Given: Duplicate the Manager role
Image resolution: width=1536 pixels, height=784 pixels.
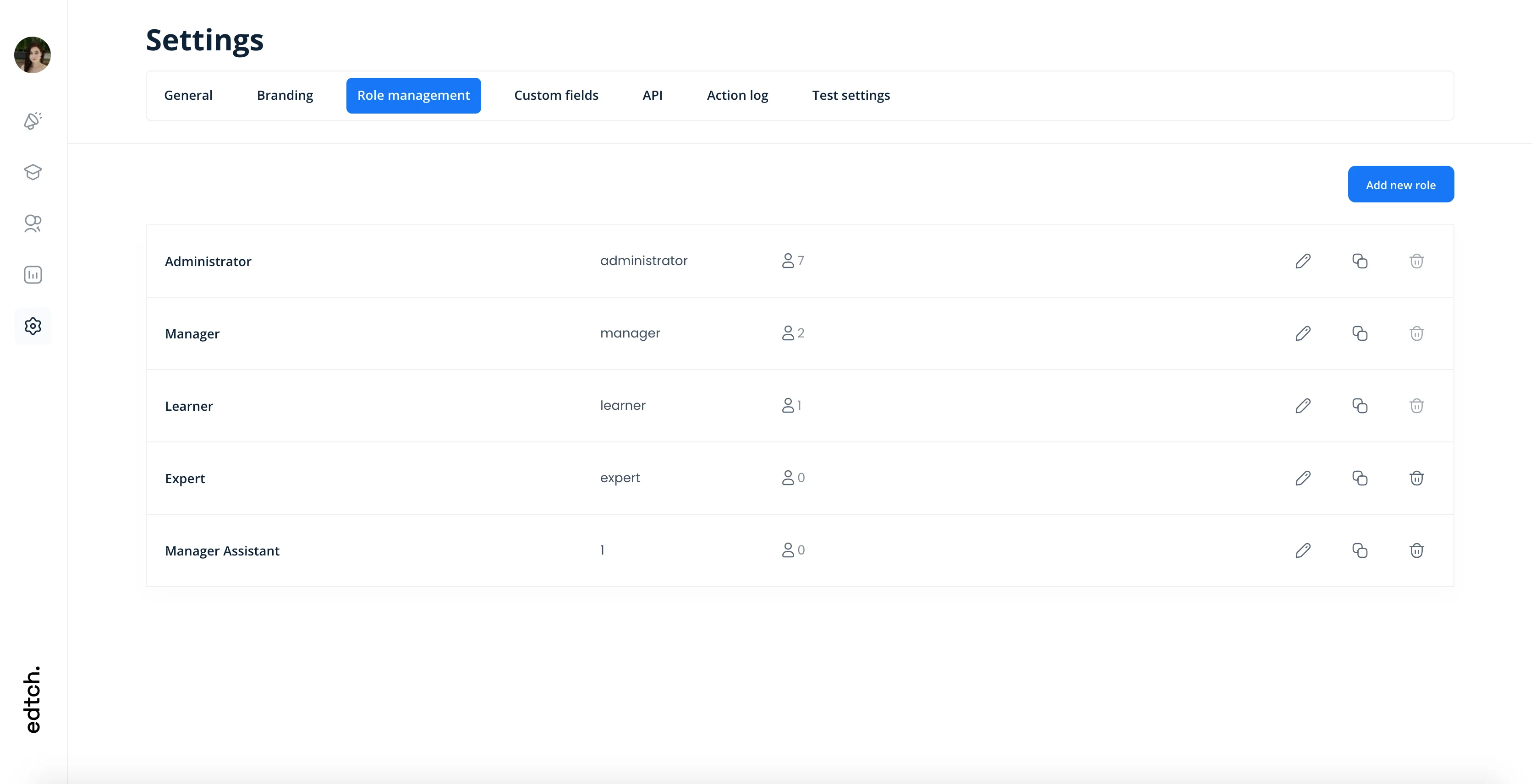Looking at the screenshot, I should (x=1360, y=333).
